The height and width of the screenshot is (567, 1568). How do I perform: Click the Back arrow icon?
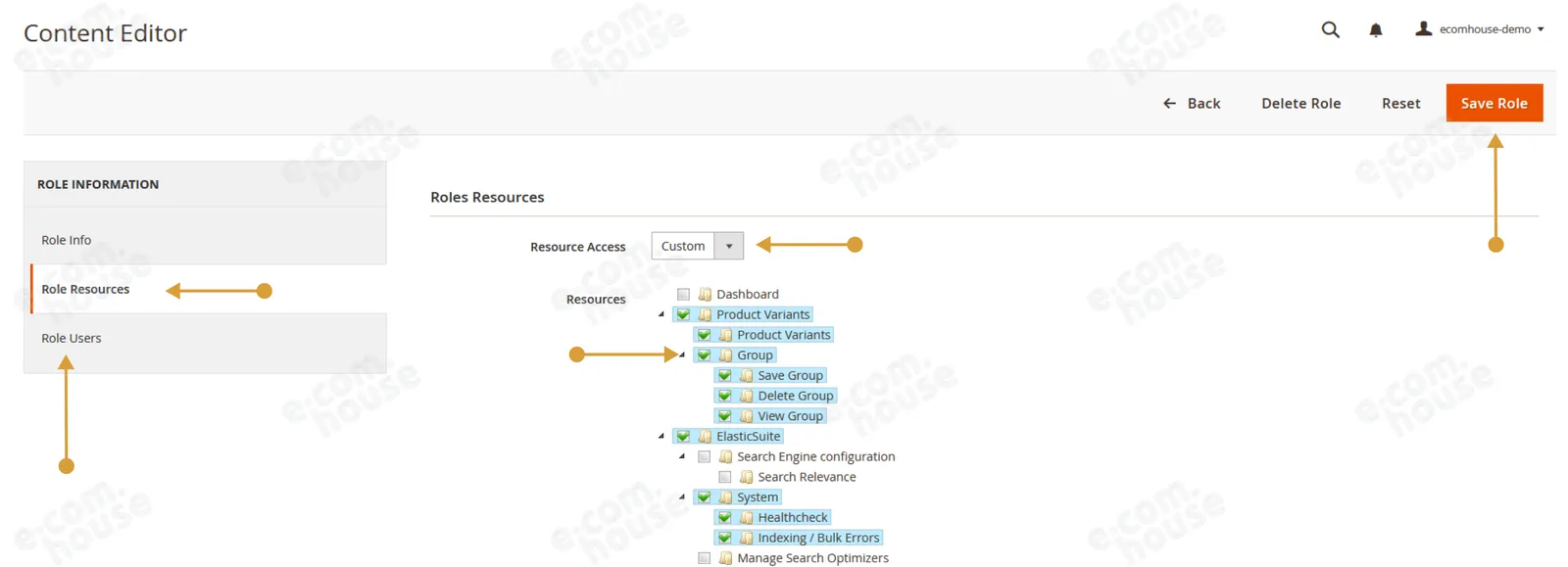coord(1169,103)
